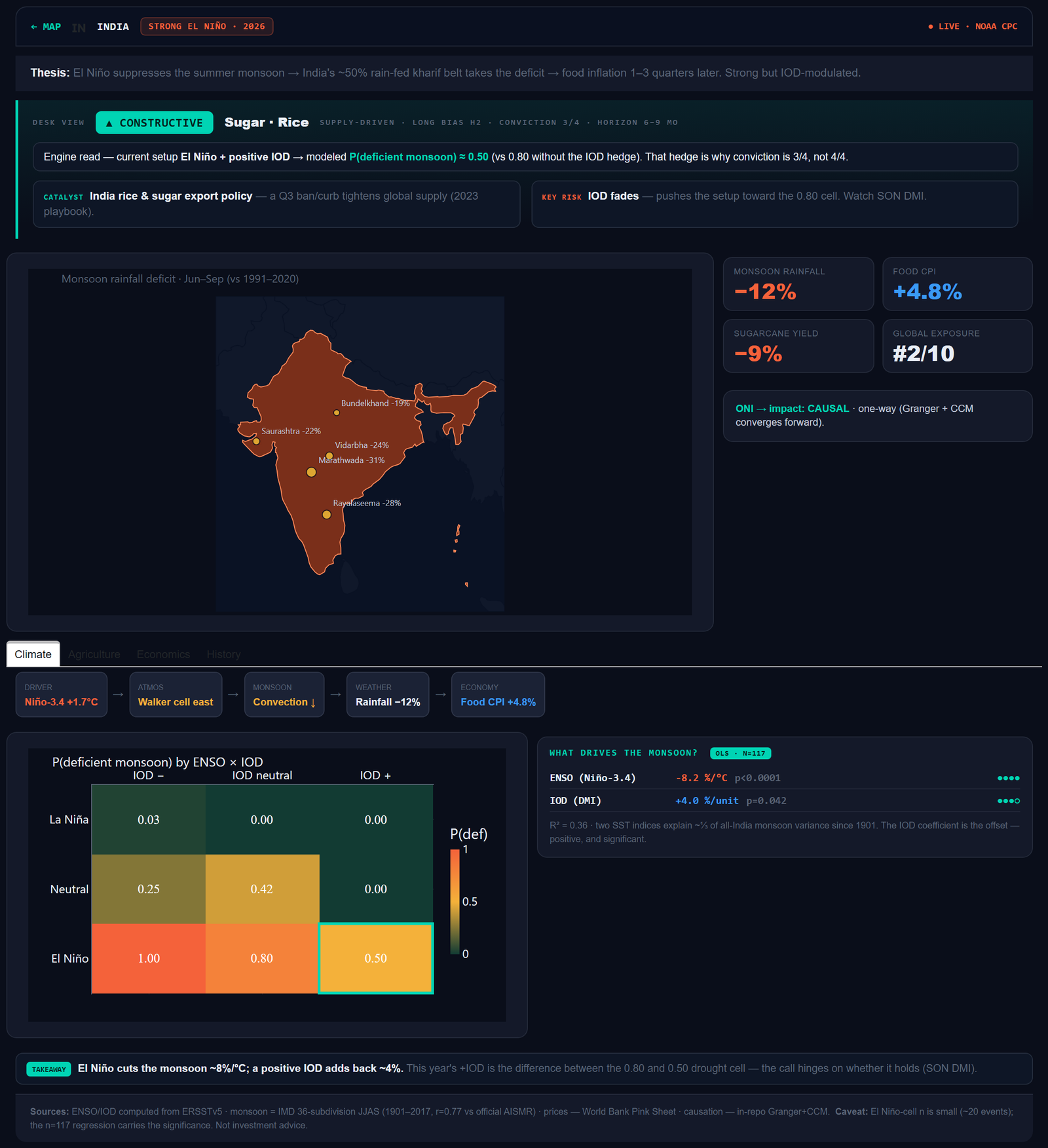Click the P(deficient monsoon) ≈ 0.50 text

(x=419, y=157)
